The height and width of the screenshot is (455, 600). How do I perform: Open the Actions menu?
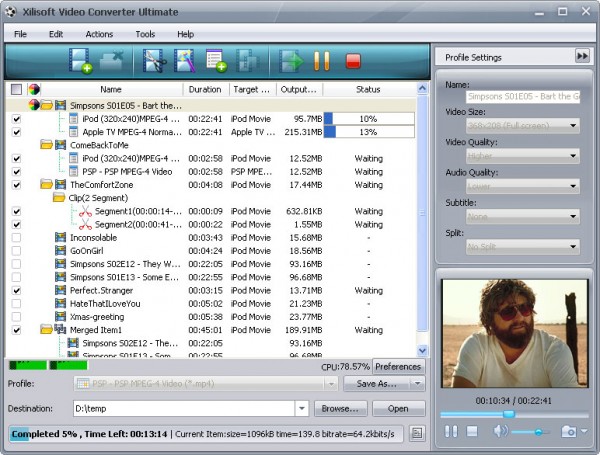[99, 34]
